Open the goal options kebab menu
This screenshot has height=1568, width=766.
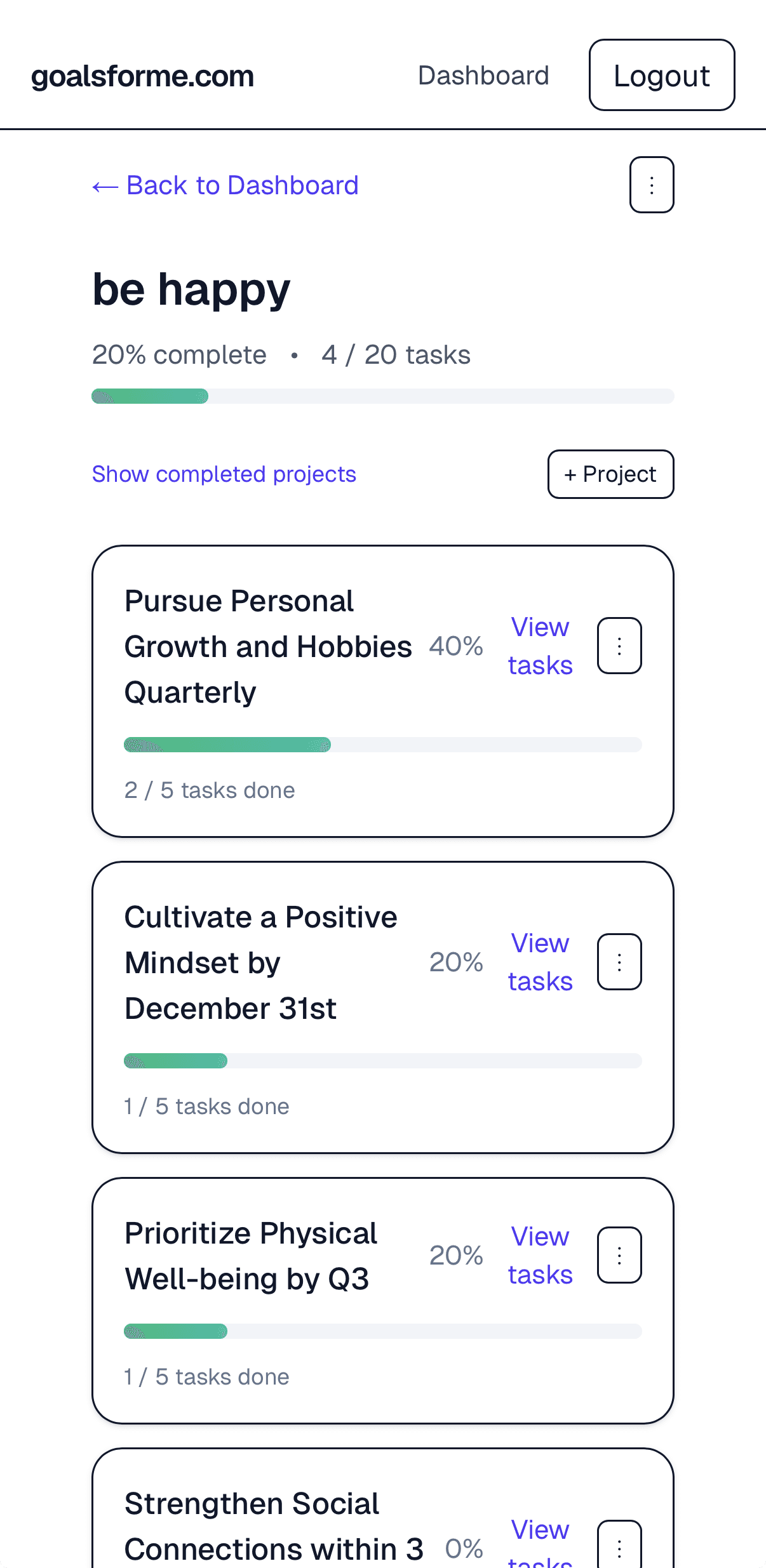coord(651,185)
